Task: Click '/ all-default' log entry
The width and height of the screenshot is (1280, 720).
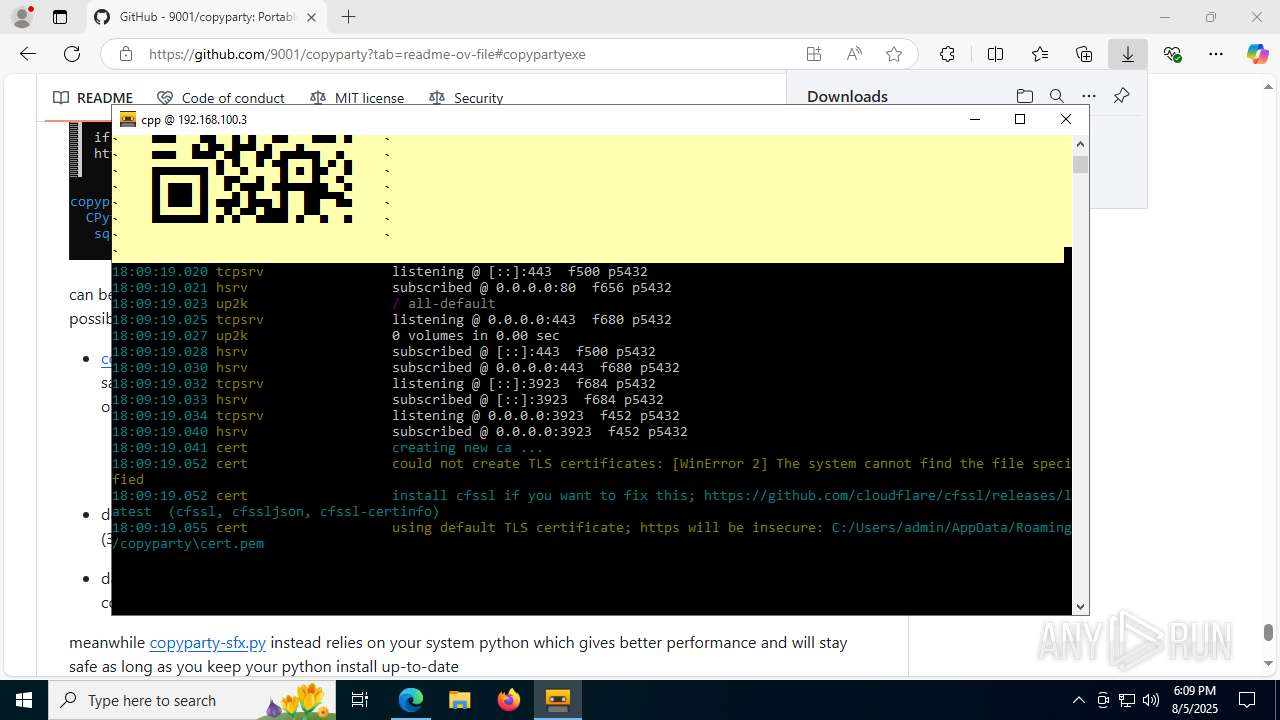Action: 444,304
